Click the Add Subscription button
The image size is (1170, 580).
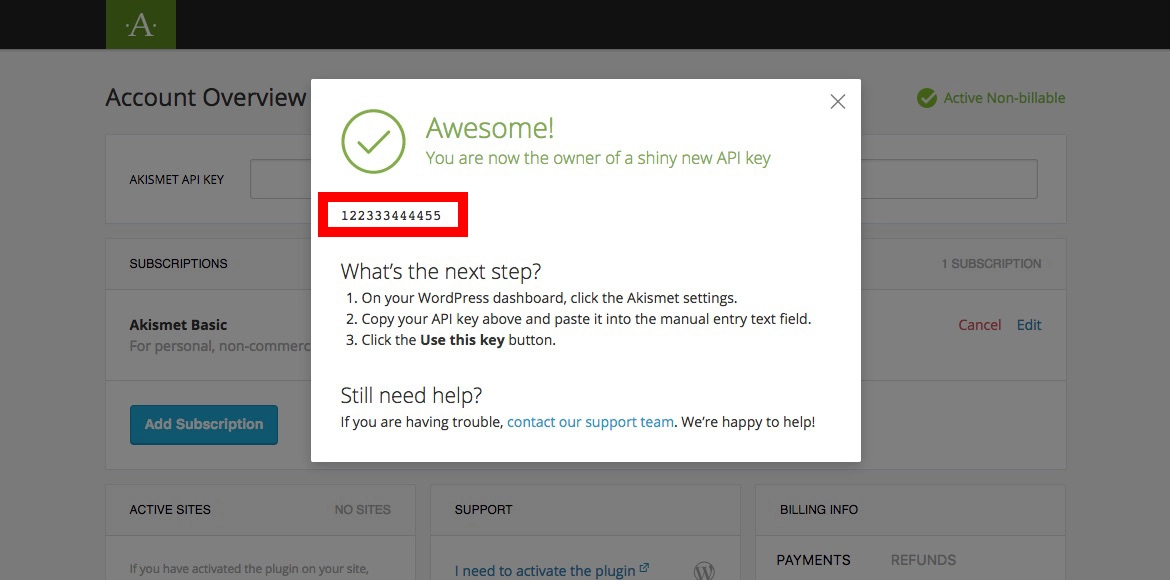coord(204,425)
